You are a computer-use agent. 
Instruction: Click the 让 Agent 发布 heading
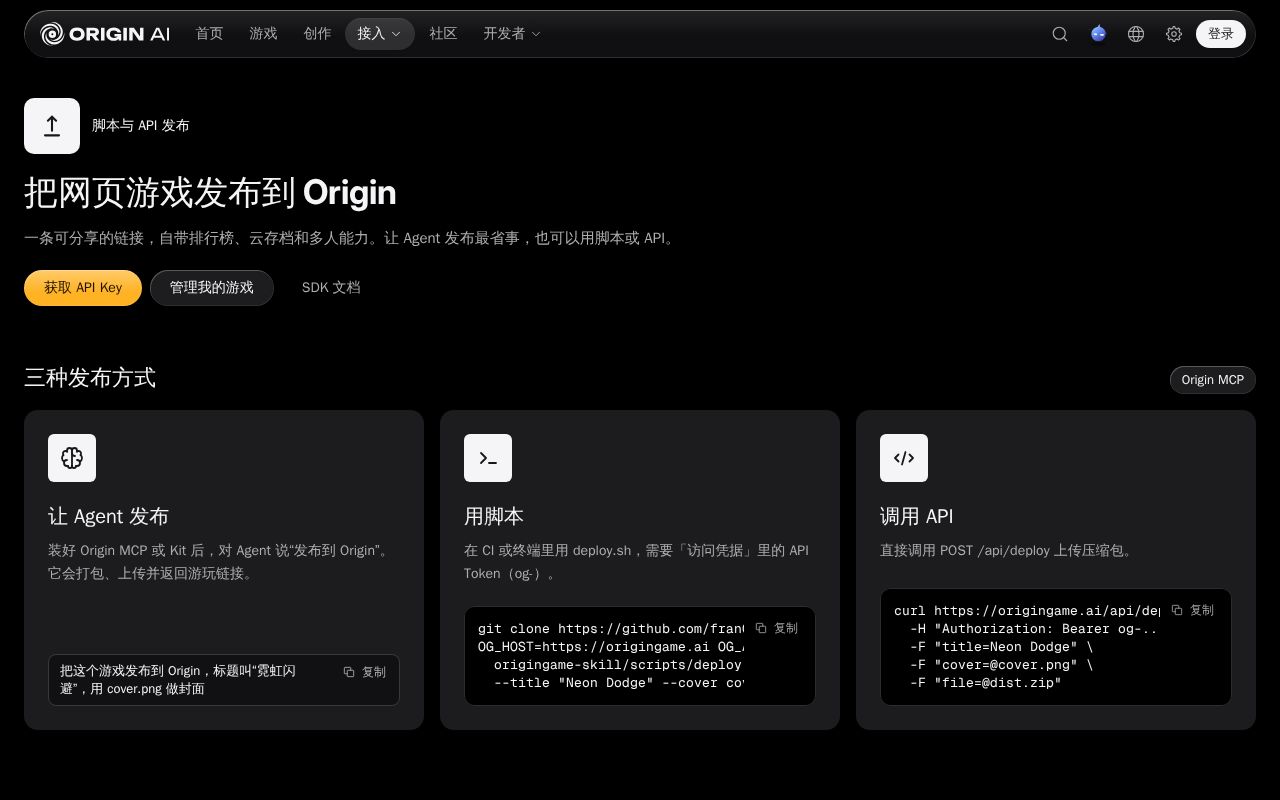(x=108, y=516)
